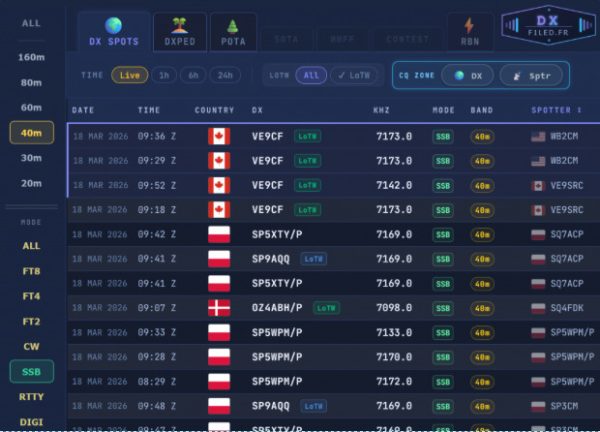
Task: Filter by the 160m band
Action: pyautogui.click(x=31, y=57)
